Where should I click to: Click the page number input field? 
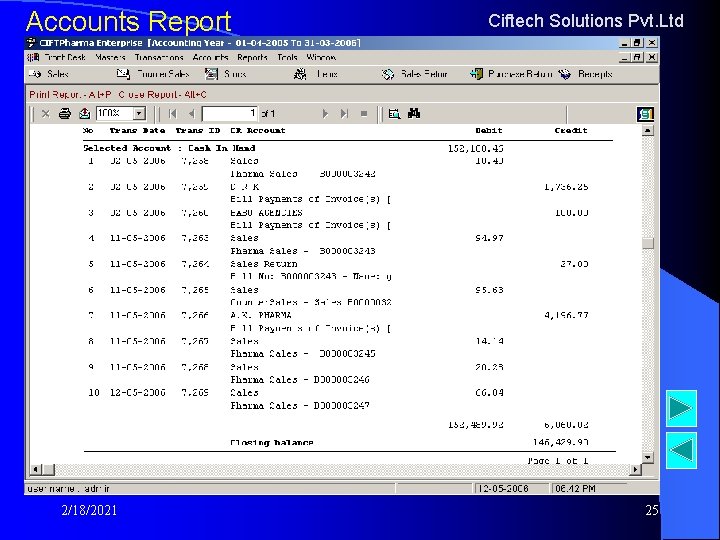[230, 113]
